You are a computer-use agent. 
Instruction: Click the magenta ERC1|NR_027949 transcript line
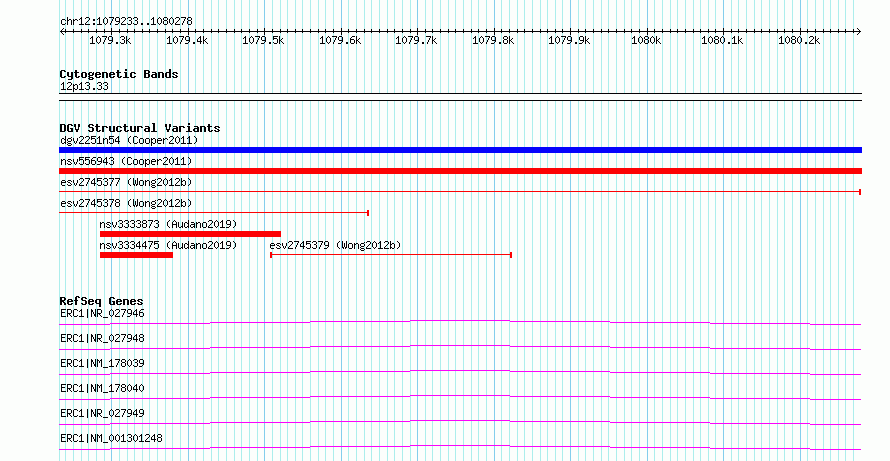click(x=460, y=422)
